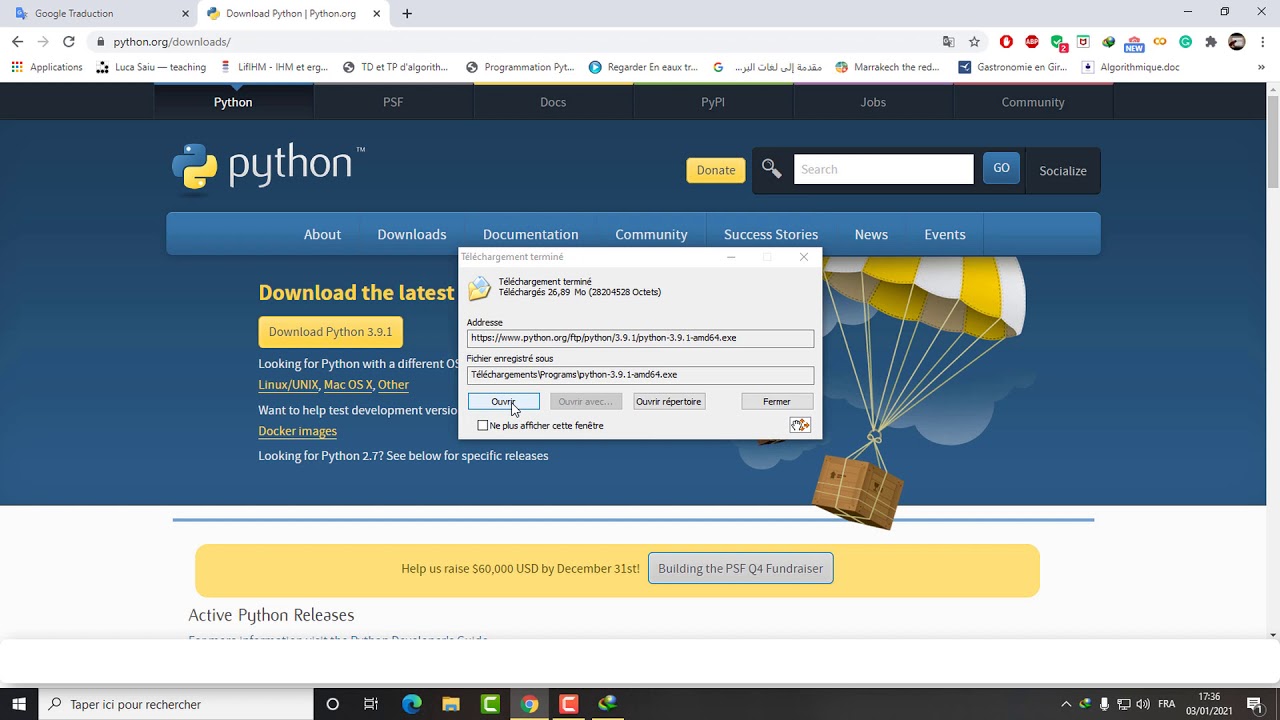
Task: Switch to the Jobs top tab
Action: pos(873,102)
